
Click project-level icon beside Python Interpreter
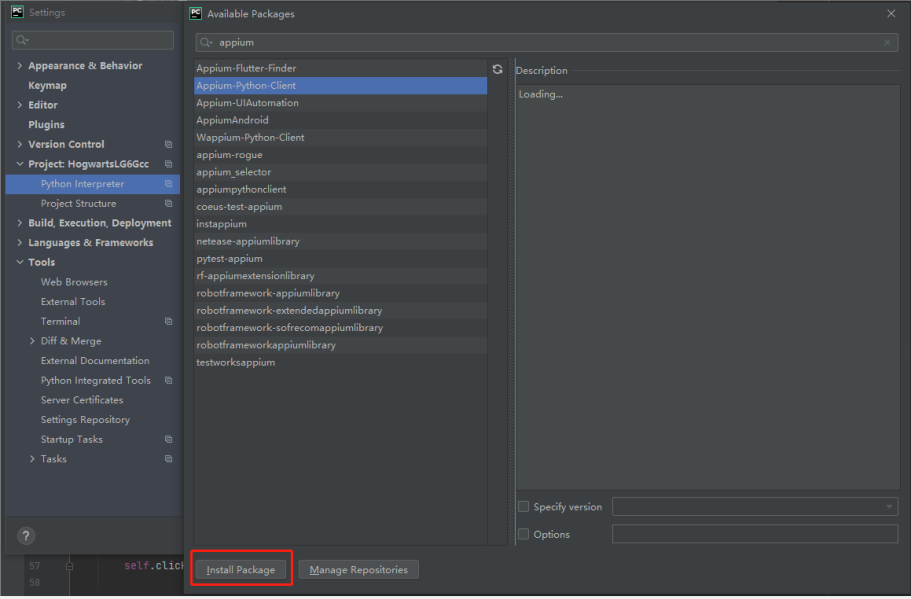coord(168,184)
